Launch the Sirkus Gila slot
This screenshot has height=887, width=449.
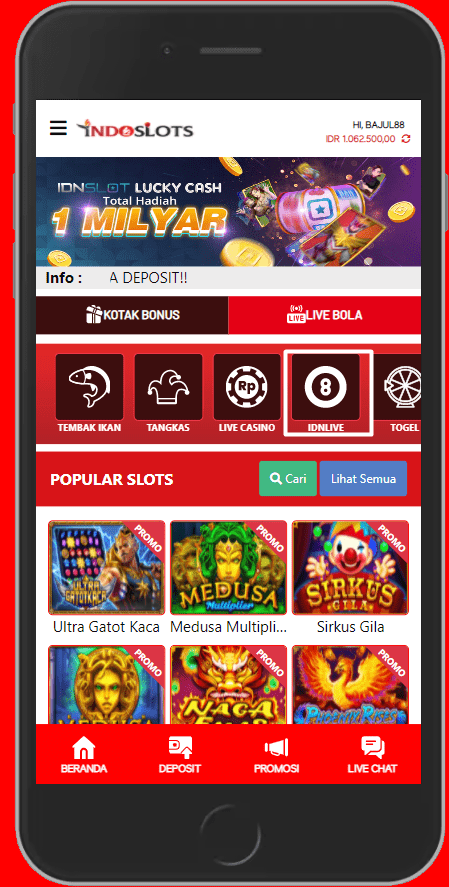[351, 567]
